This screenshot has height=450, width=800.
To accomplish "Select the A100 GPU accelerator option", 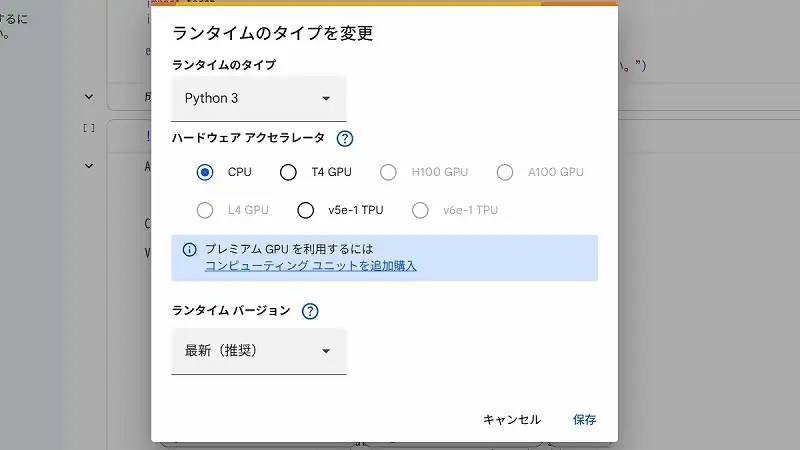I will [505, 172].
